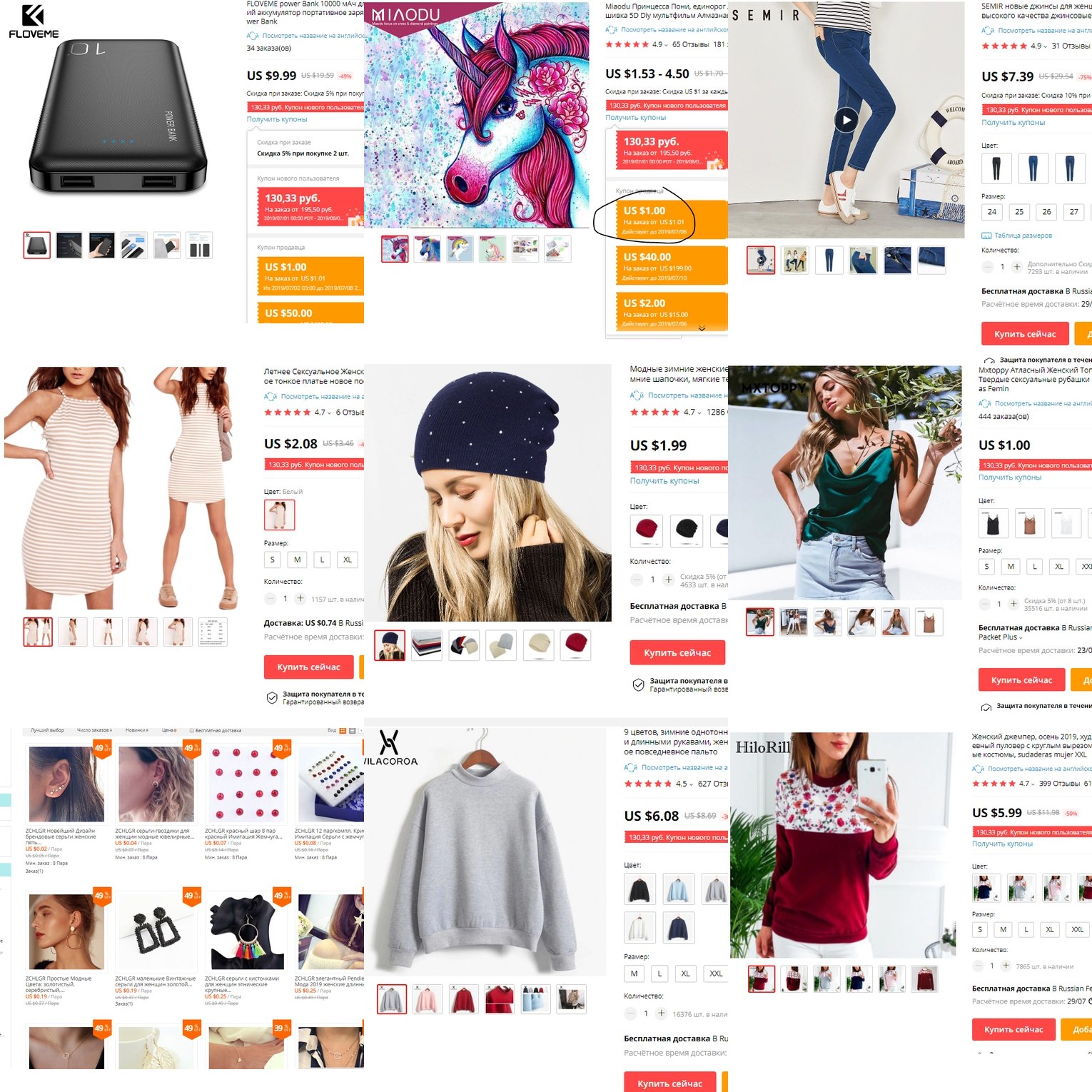Viewport: 1092px width, 1092px height.
Task: Click translate icon beside FLOVEME power bank title
Action: coord(252,36)
